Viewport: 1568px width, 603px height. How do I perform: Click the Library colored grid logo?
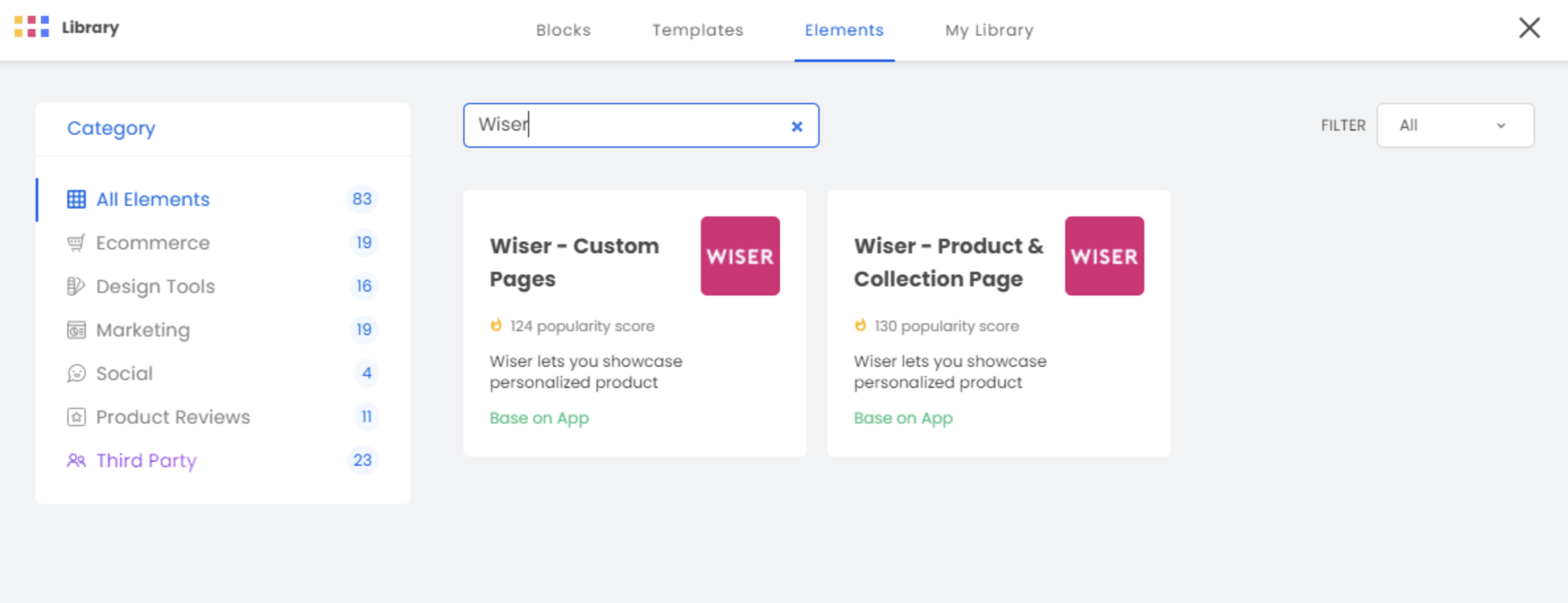[32, 27]
